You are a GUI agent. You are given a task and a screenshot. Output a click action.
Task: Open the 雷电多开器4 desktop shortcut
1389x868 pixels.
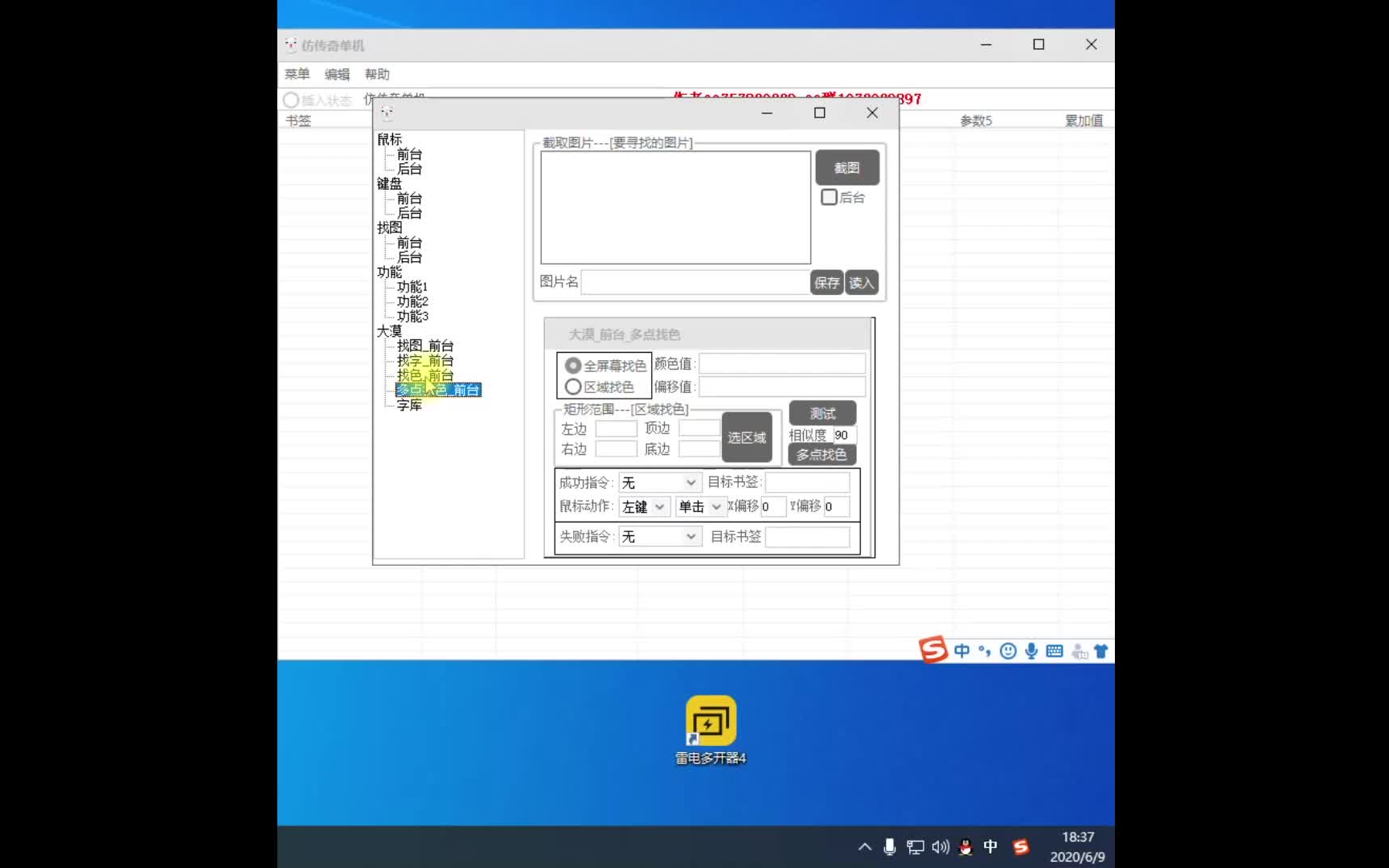click(711, 730)
